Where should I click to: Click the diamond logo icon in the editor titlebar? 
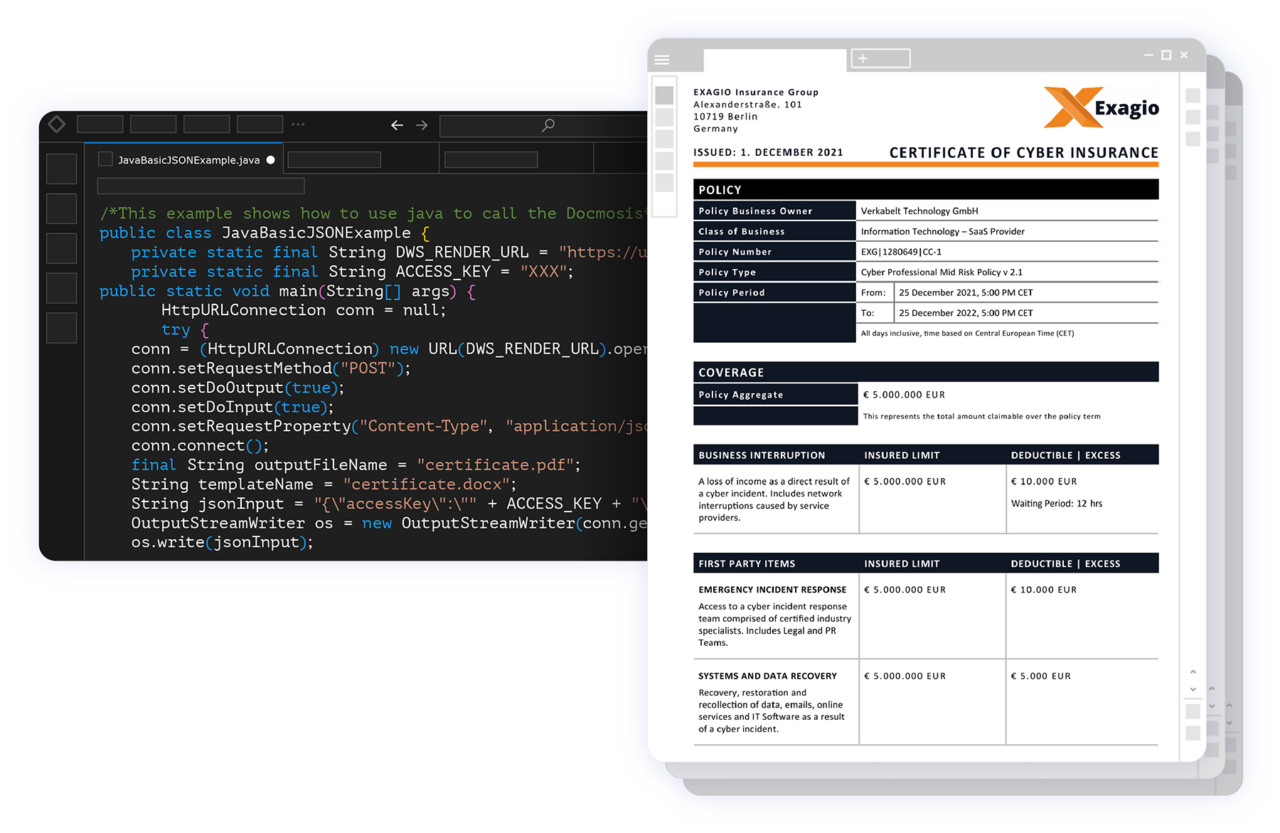56,124
